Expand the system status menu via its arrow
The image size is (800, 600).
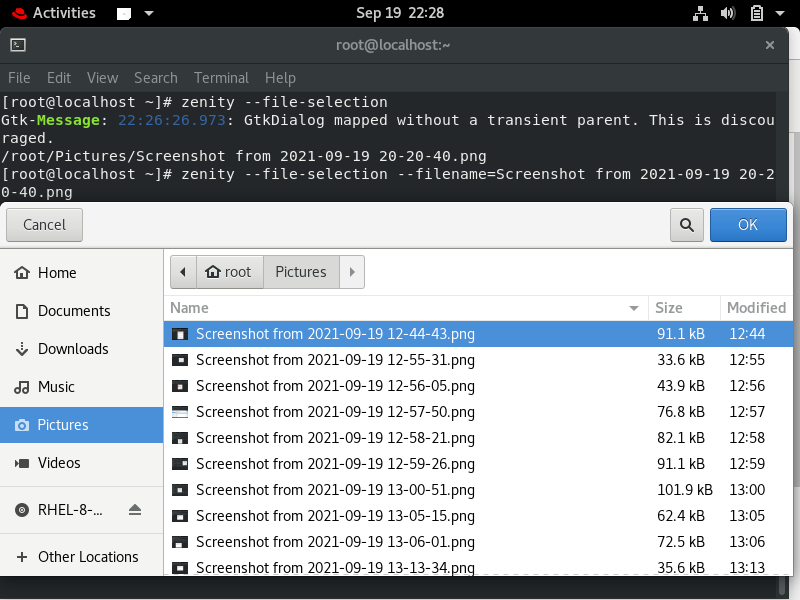(x=779, y=13)
